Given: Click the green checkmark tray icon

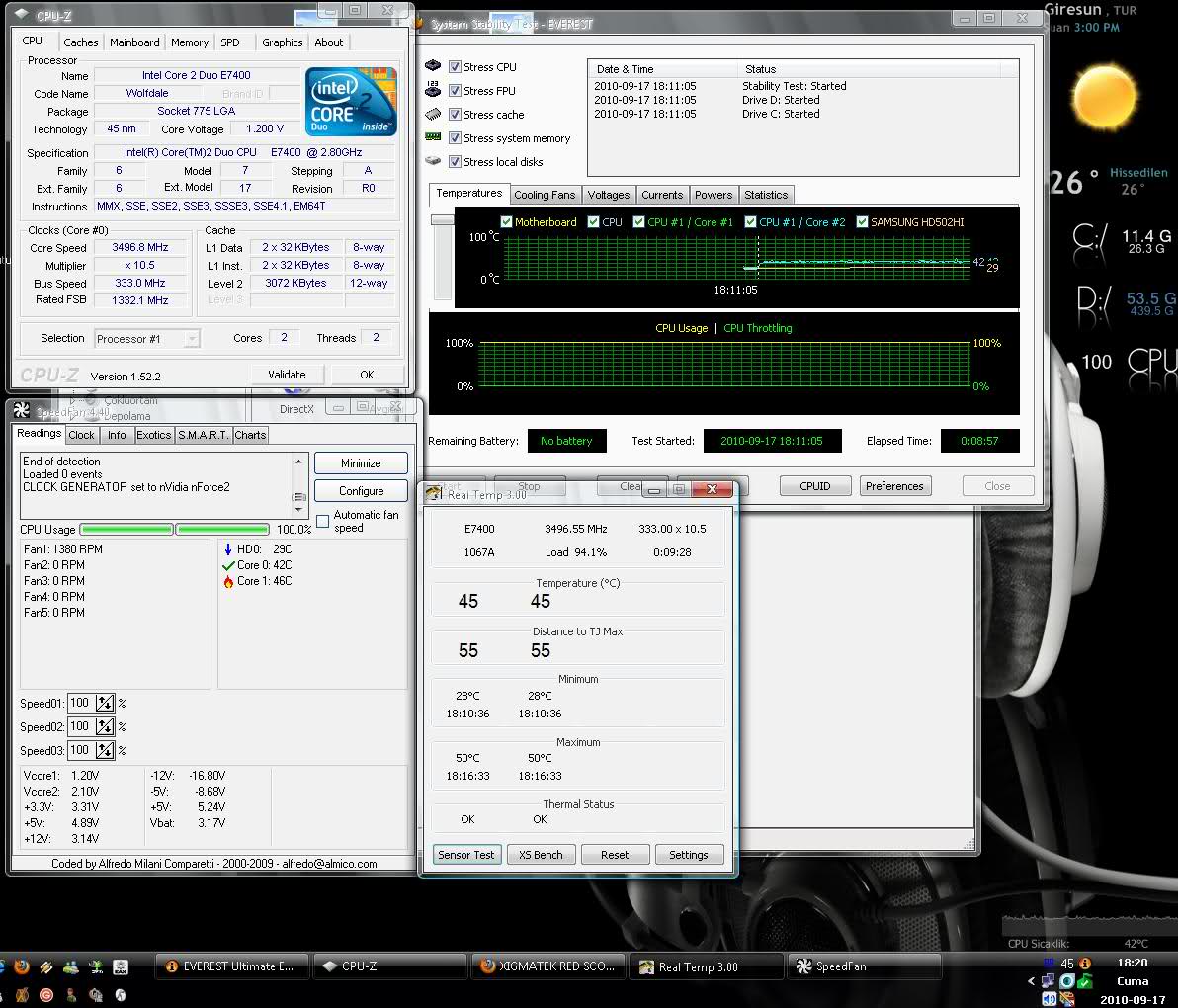Looking at the screenshot, I should click(1085, 981).
